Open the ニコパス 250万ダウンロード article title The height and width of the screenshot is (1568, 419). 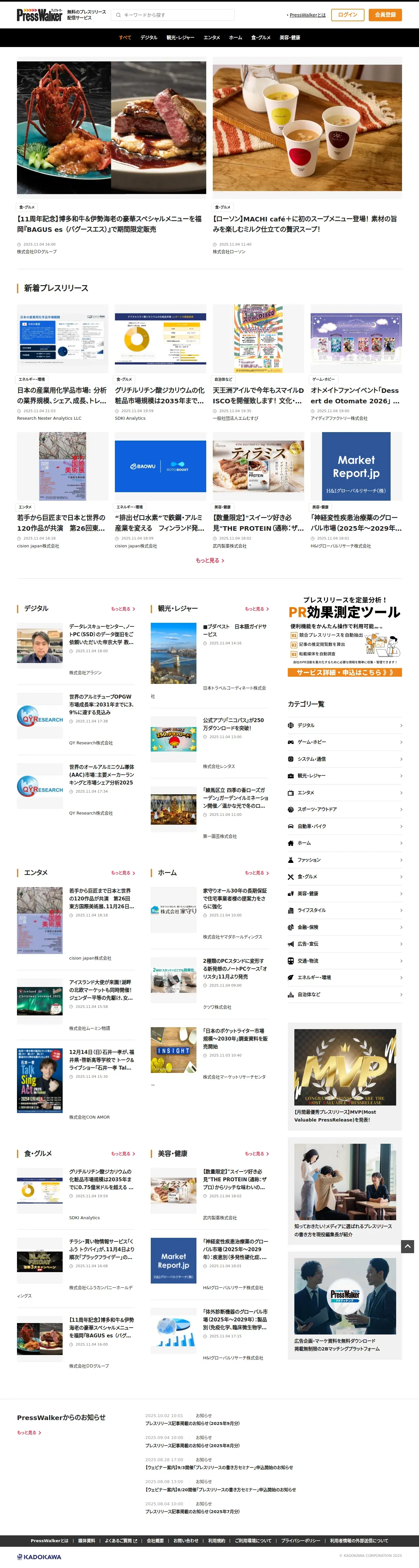coord(234,724)
